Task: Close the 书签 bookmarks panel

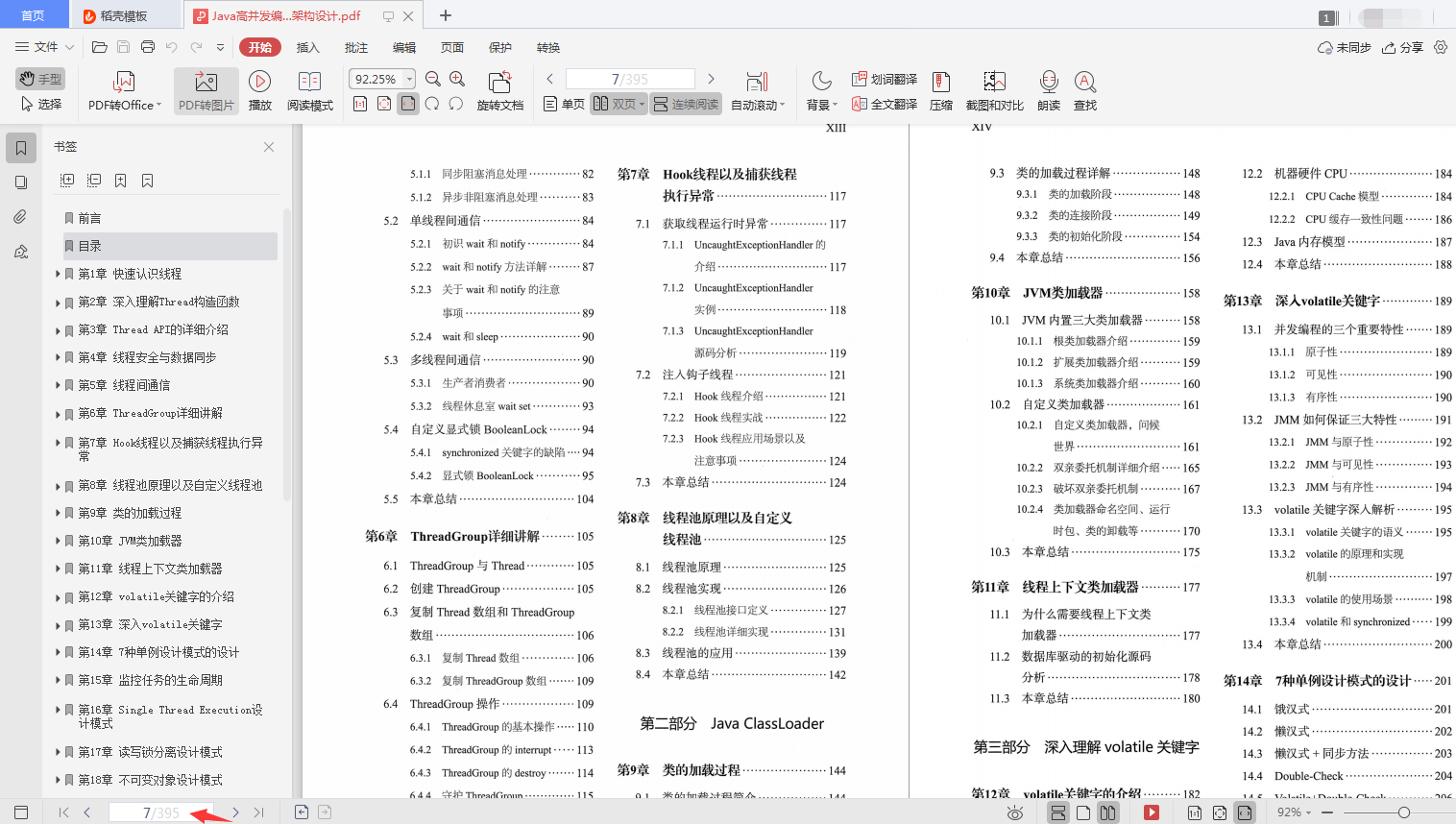Action: tap(269, 147)
